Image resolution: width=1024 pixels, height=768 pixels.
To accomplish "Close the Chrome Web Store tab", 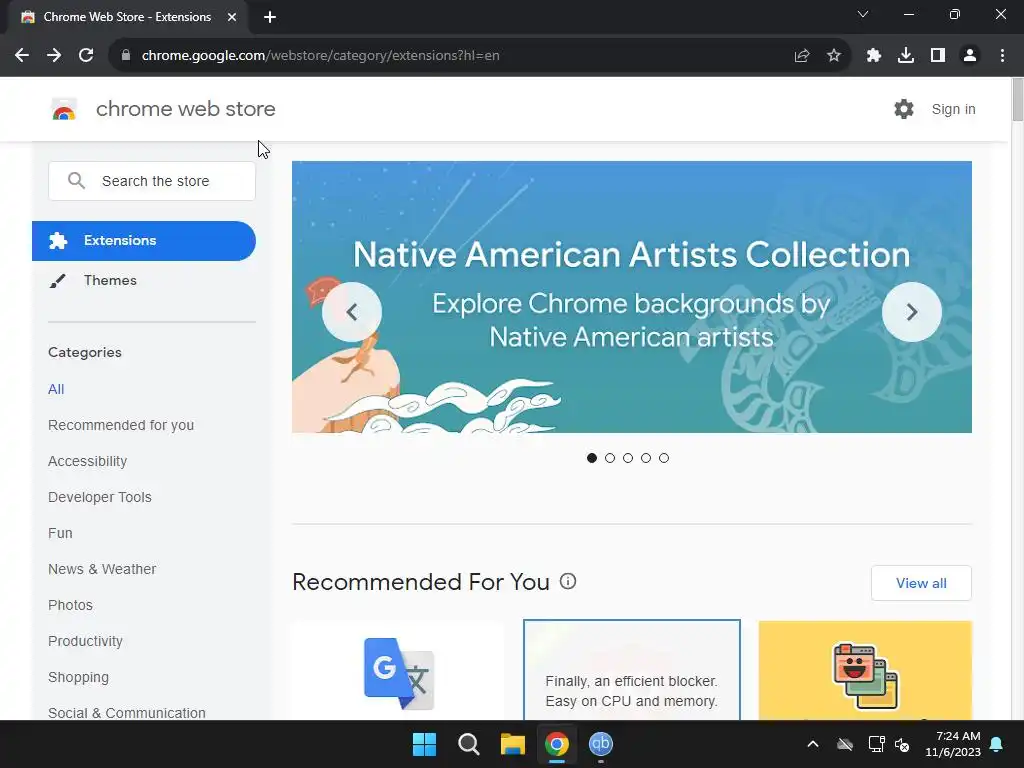I will pyautogui.click(x=232, y=17).
